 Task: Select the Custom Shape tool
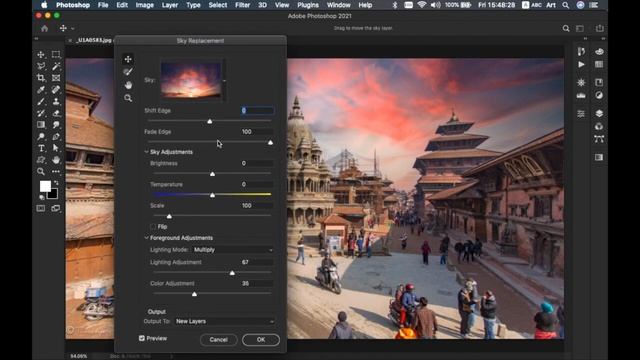pyautogui.click(x=41, y=160)
